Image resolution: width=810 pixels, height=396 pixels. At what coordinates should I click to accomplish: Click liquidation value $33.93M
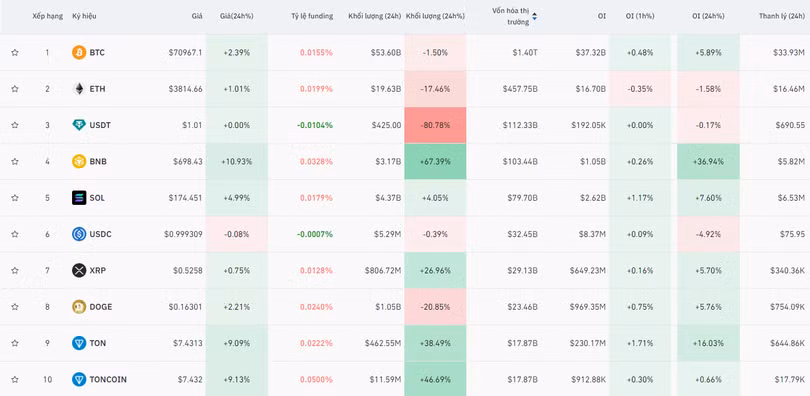(789, 53)
